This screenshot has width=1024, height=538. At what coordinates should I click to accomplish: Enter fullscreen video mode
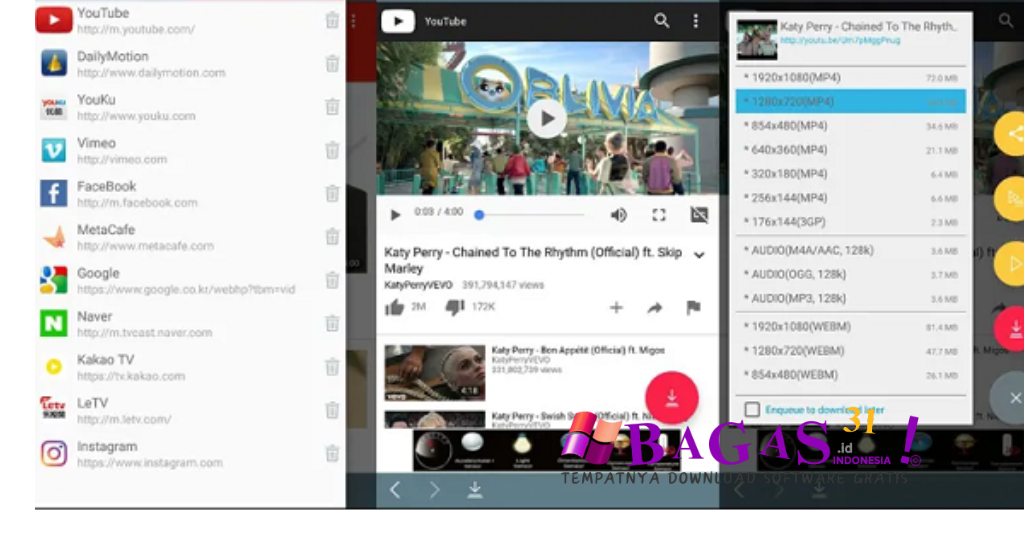[x=659, y=215]
